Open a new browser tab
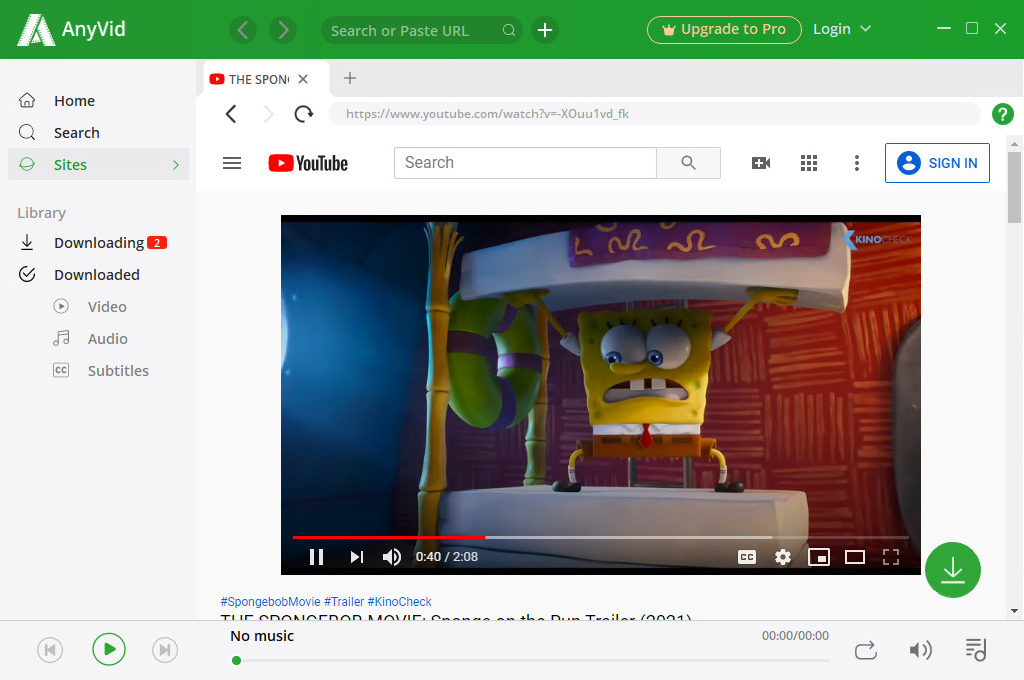 (350, 78)
